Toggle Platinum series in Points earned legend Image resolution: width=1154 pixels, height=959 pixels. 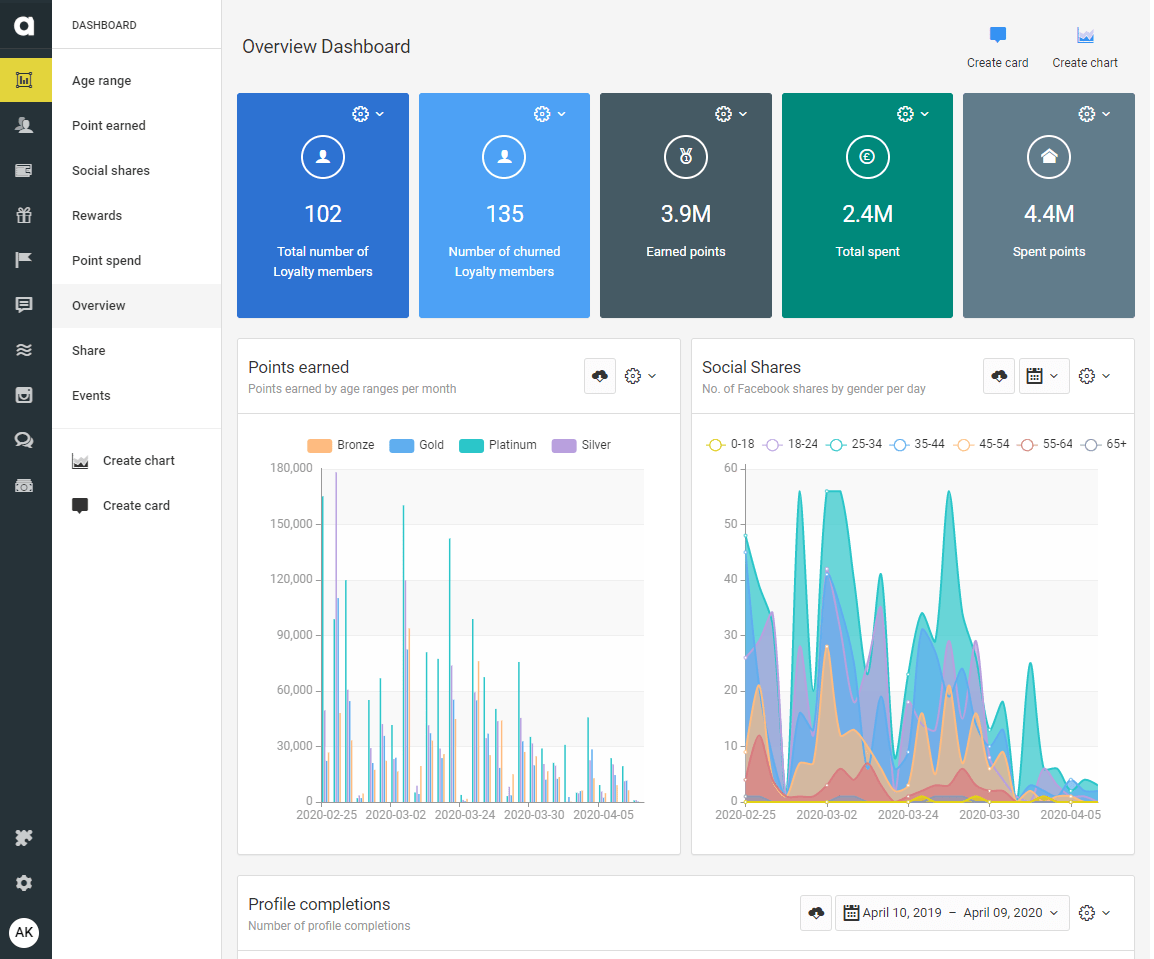(x=498, y=445)
